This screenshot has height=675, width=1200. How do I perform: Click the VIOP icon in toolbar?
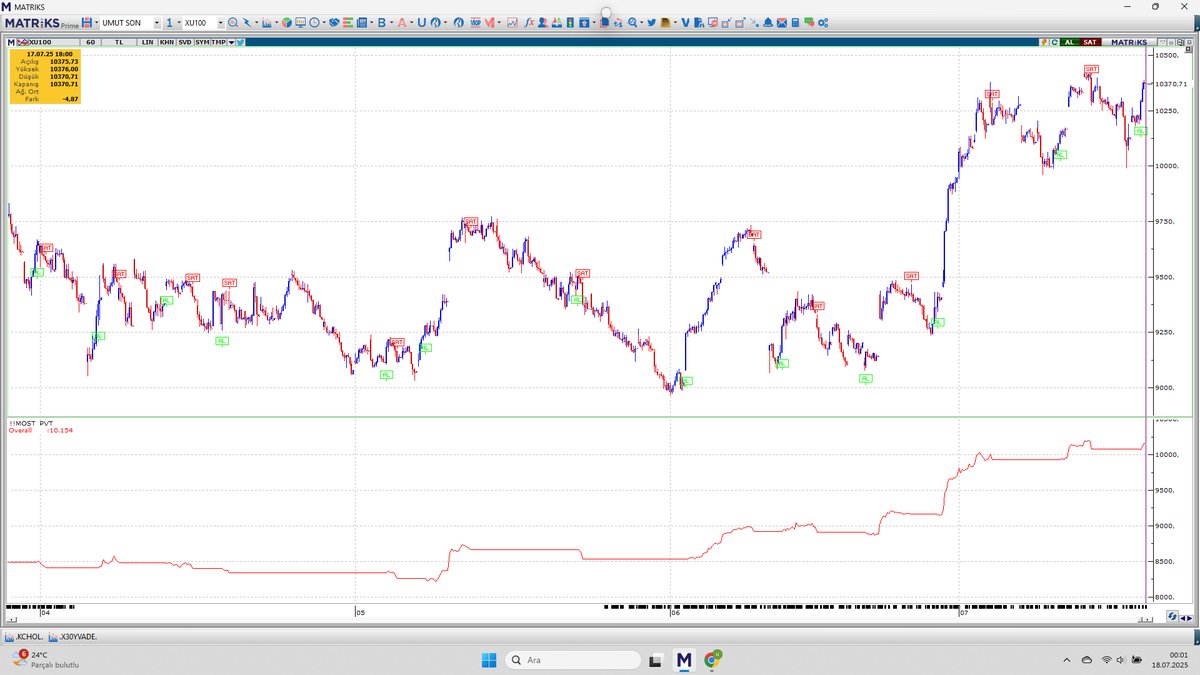(476, 22)
